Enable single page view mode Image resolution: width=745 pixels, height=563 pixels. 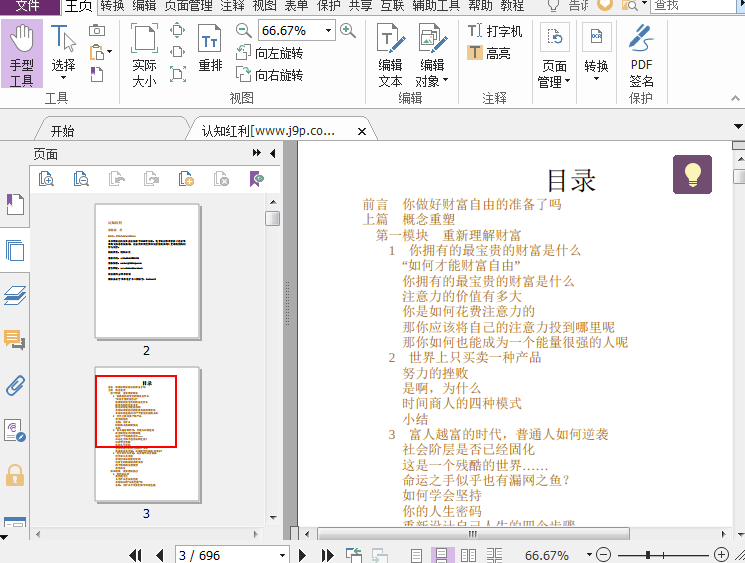pos(416,555)
